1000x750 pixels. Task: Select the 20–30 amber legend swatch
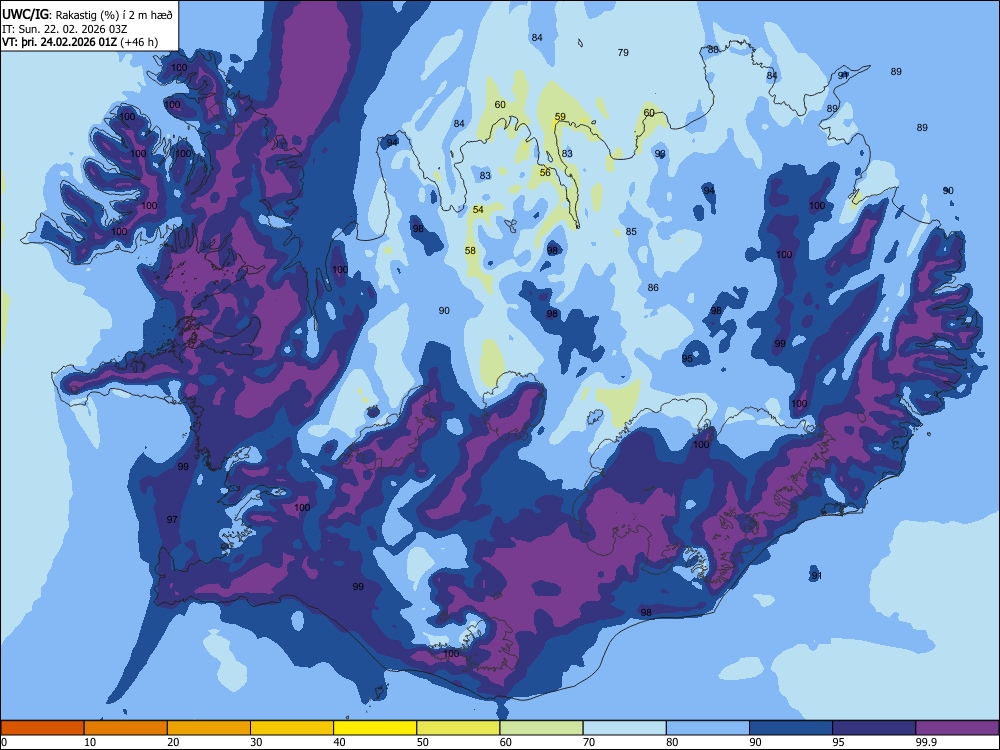click(x=209, y=728)
